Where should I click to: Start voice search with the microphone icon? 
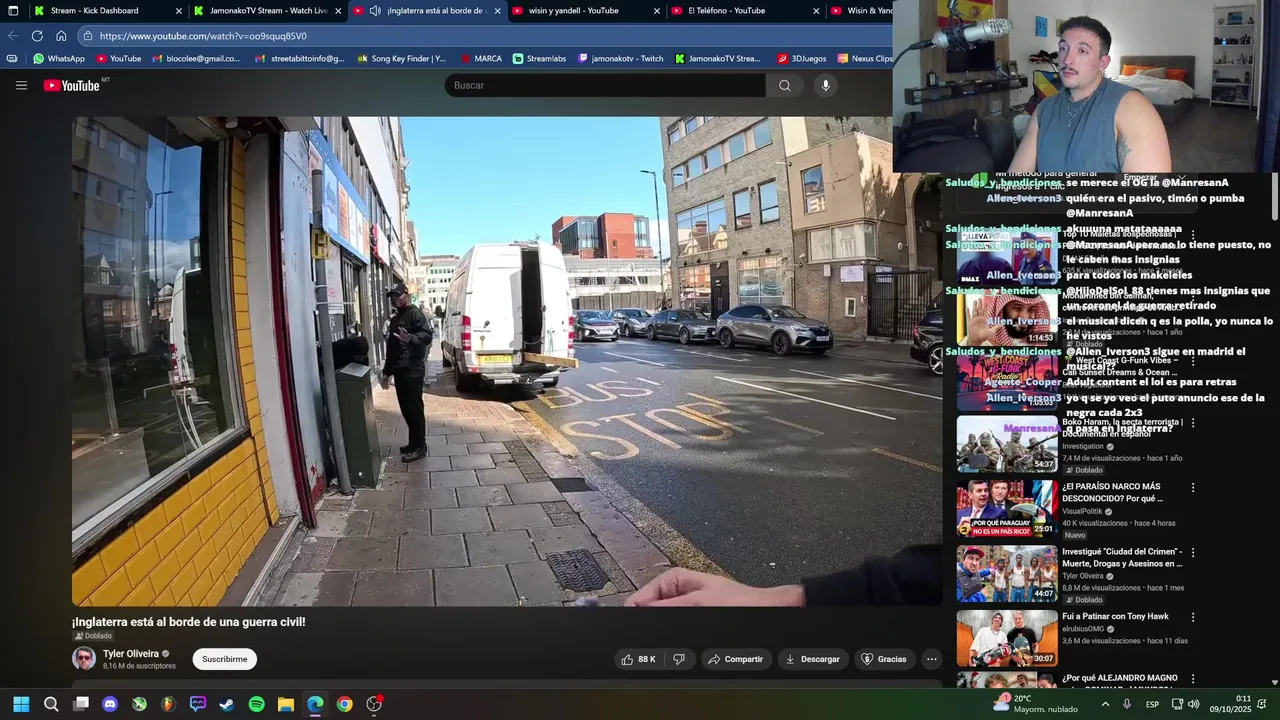tap(825, 85)
